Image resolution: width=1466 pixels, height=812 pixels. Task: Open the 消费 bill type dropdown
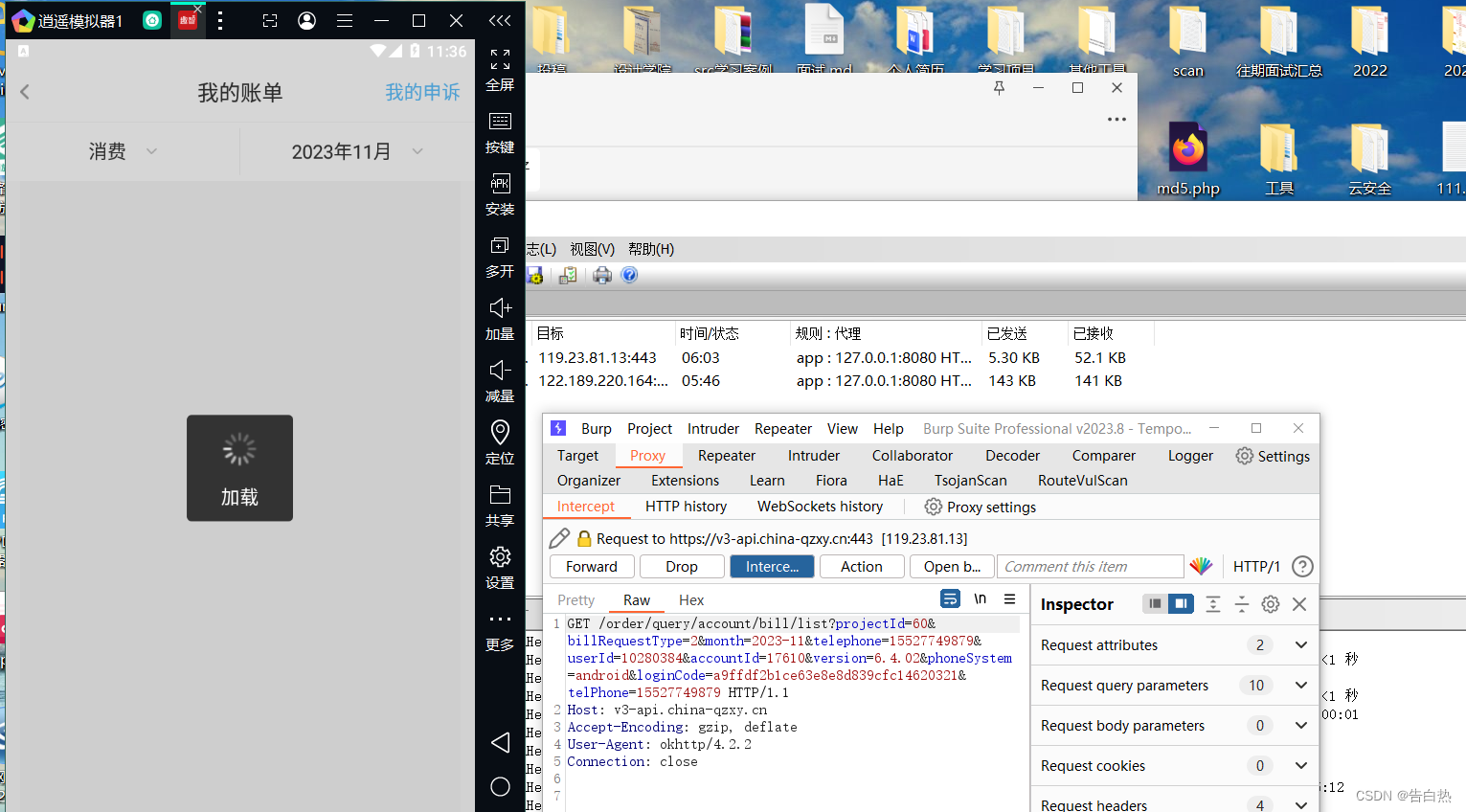tap(123, 151)
